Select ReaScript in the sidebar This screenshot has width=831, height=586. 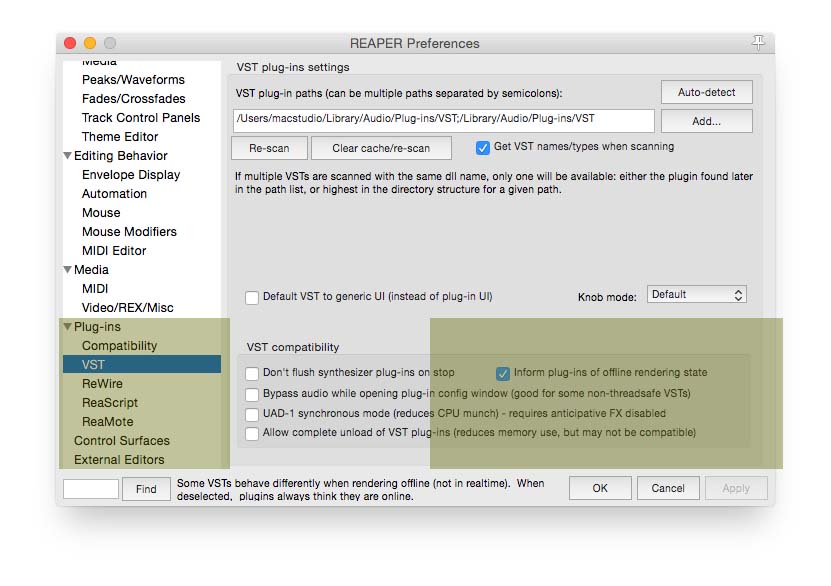pyautogui.click(x=110, y=403)
